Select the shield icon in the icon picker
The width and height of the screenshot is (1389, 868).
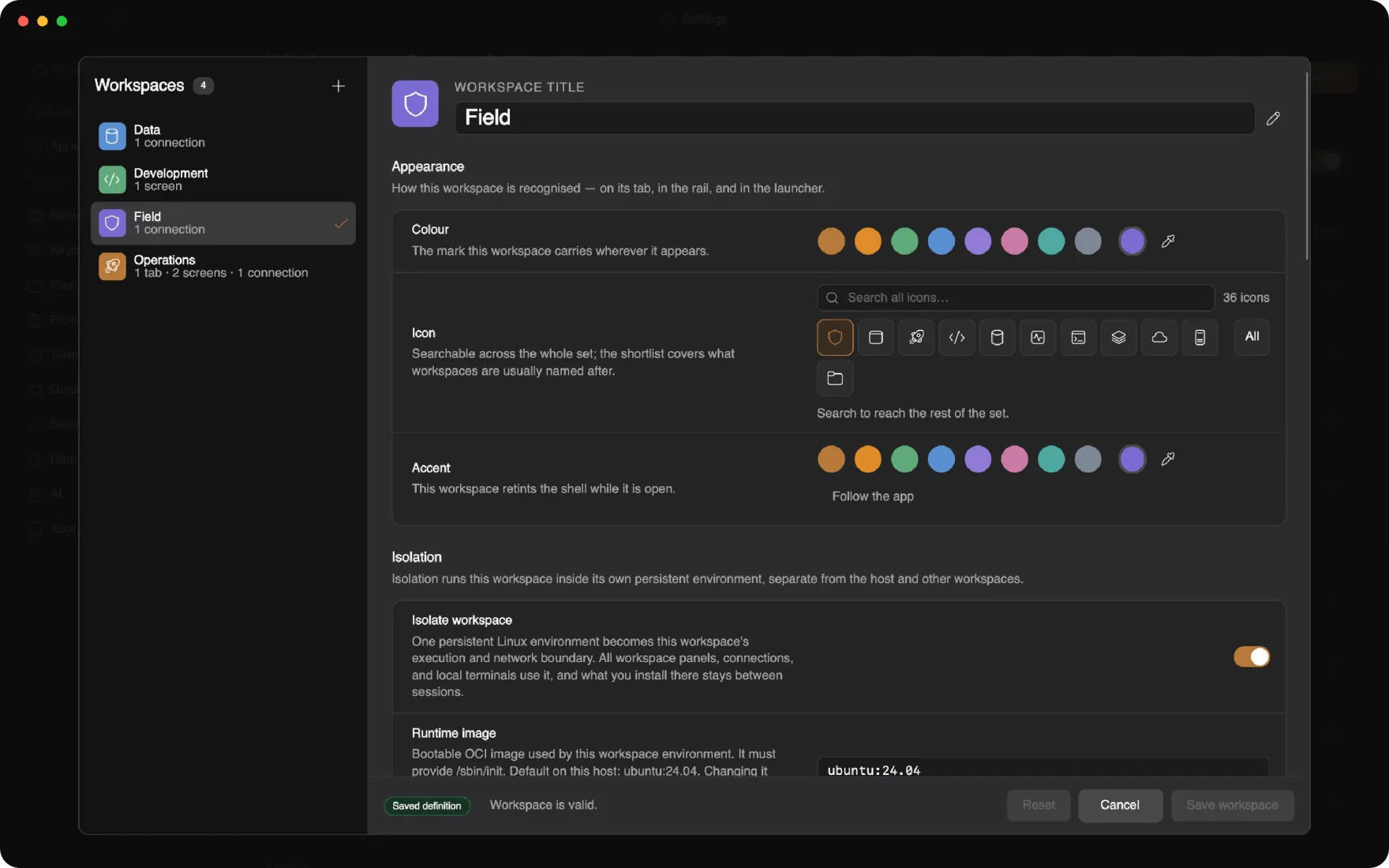tap(835, 338)
